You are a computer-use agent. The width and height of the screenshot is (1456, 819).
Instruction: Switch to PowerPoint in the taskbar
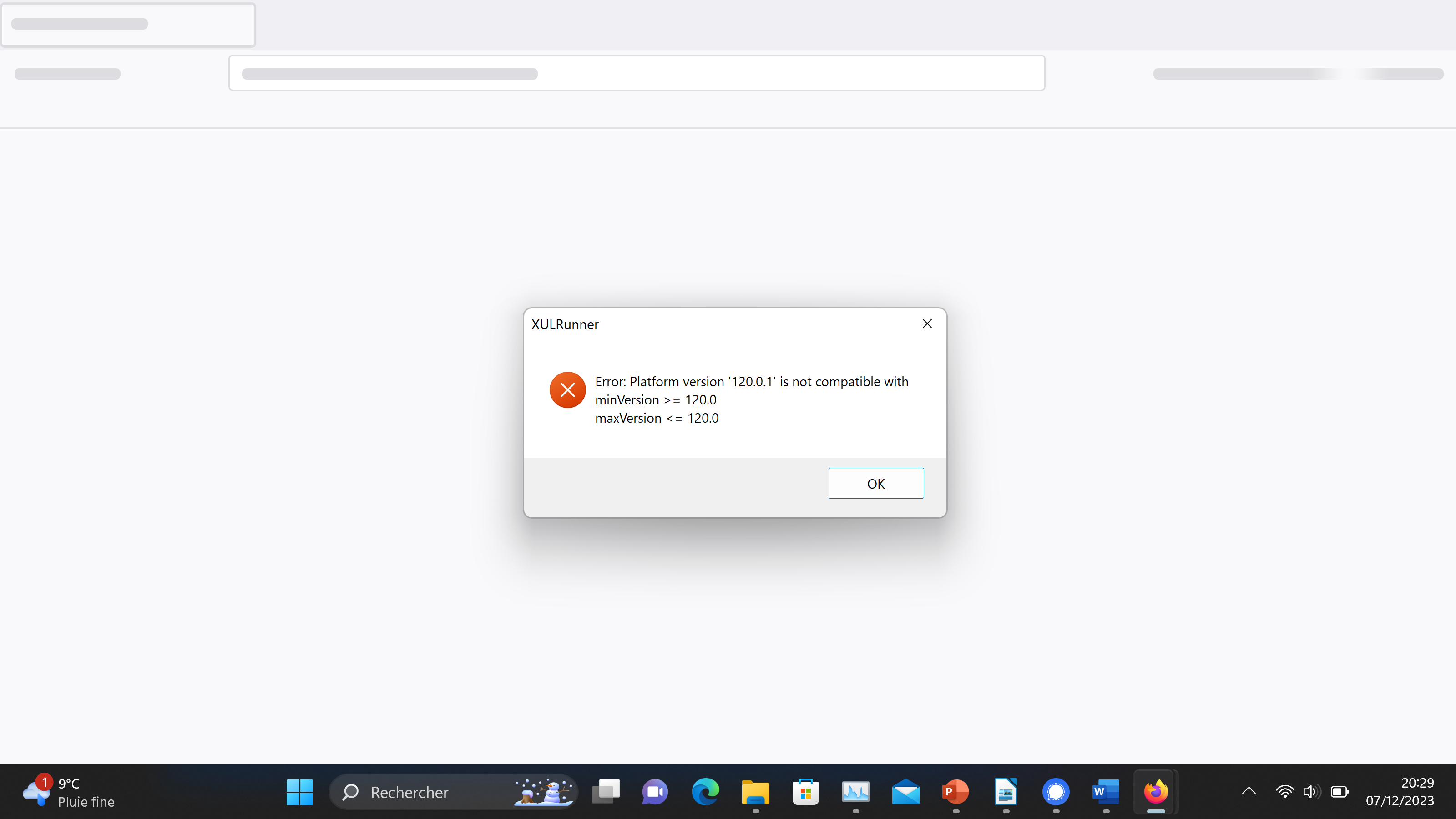pos(956,792)
